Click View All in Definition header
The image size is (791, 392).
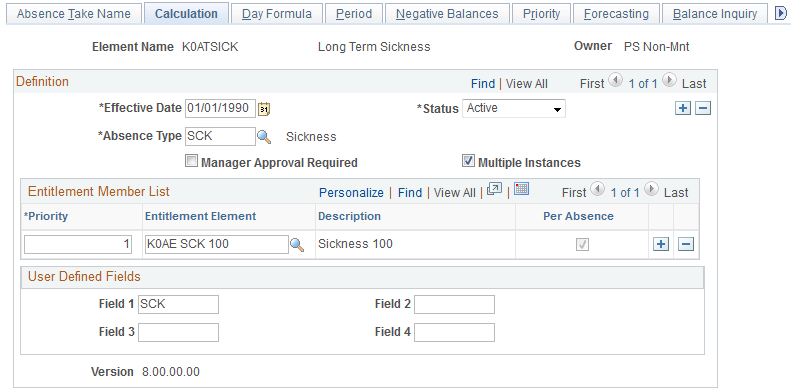(x=527, y=84)
